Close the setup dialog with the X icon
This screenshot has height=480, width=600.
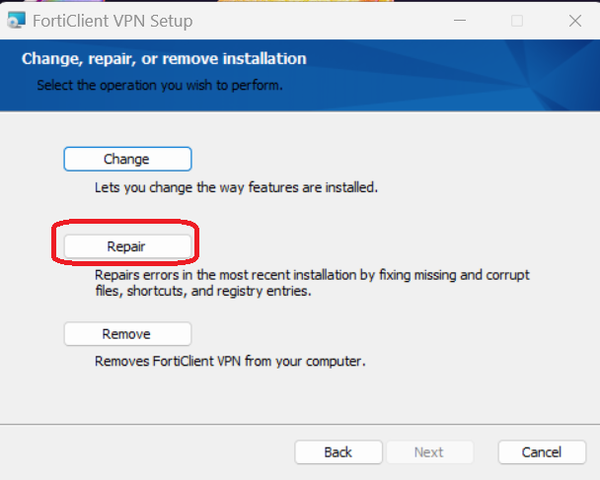[x=575, y=21]
